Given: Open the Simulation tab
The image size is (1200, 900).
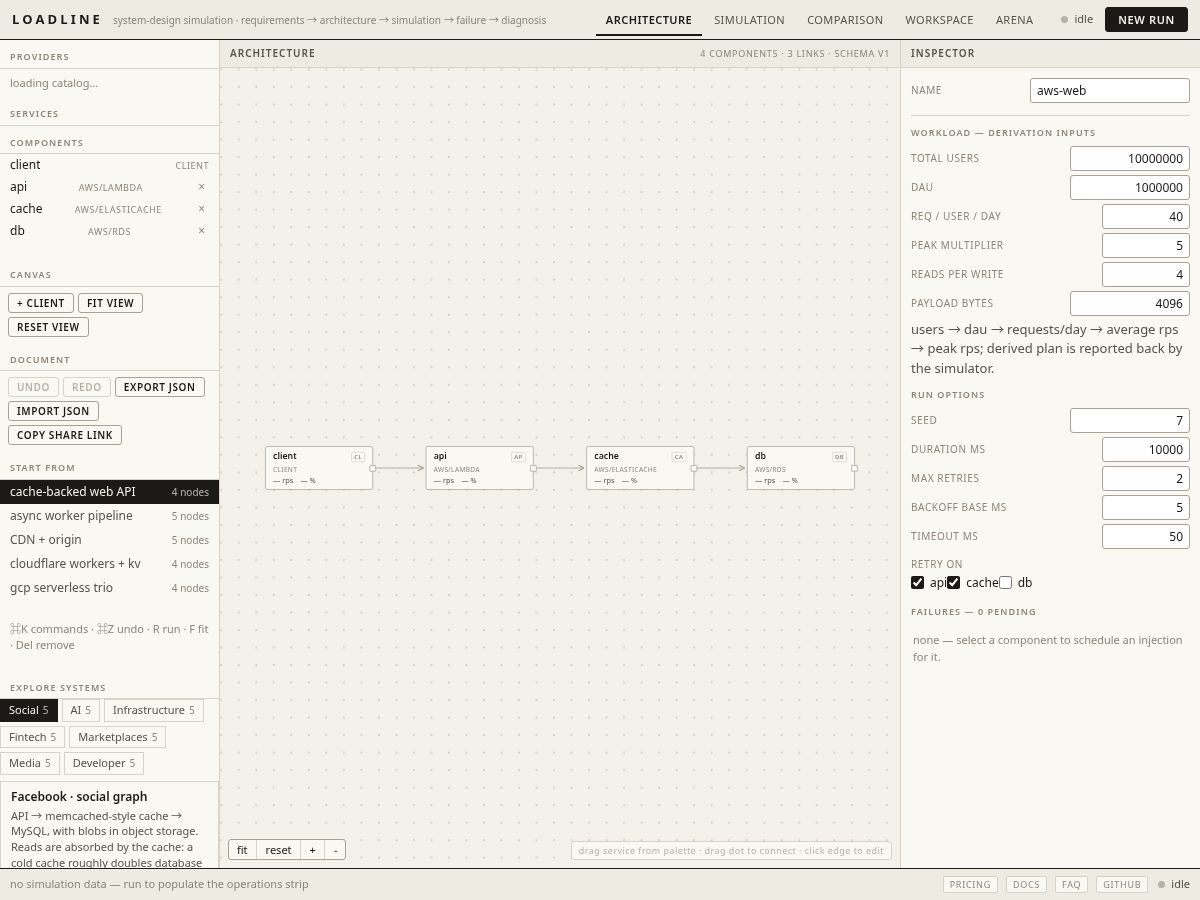Looking at the screenshot, I should point(749,20).
